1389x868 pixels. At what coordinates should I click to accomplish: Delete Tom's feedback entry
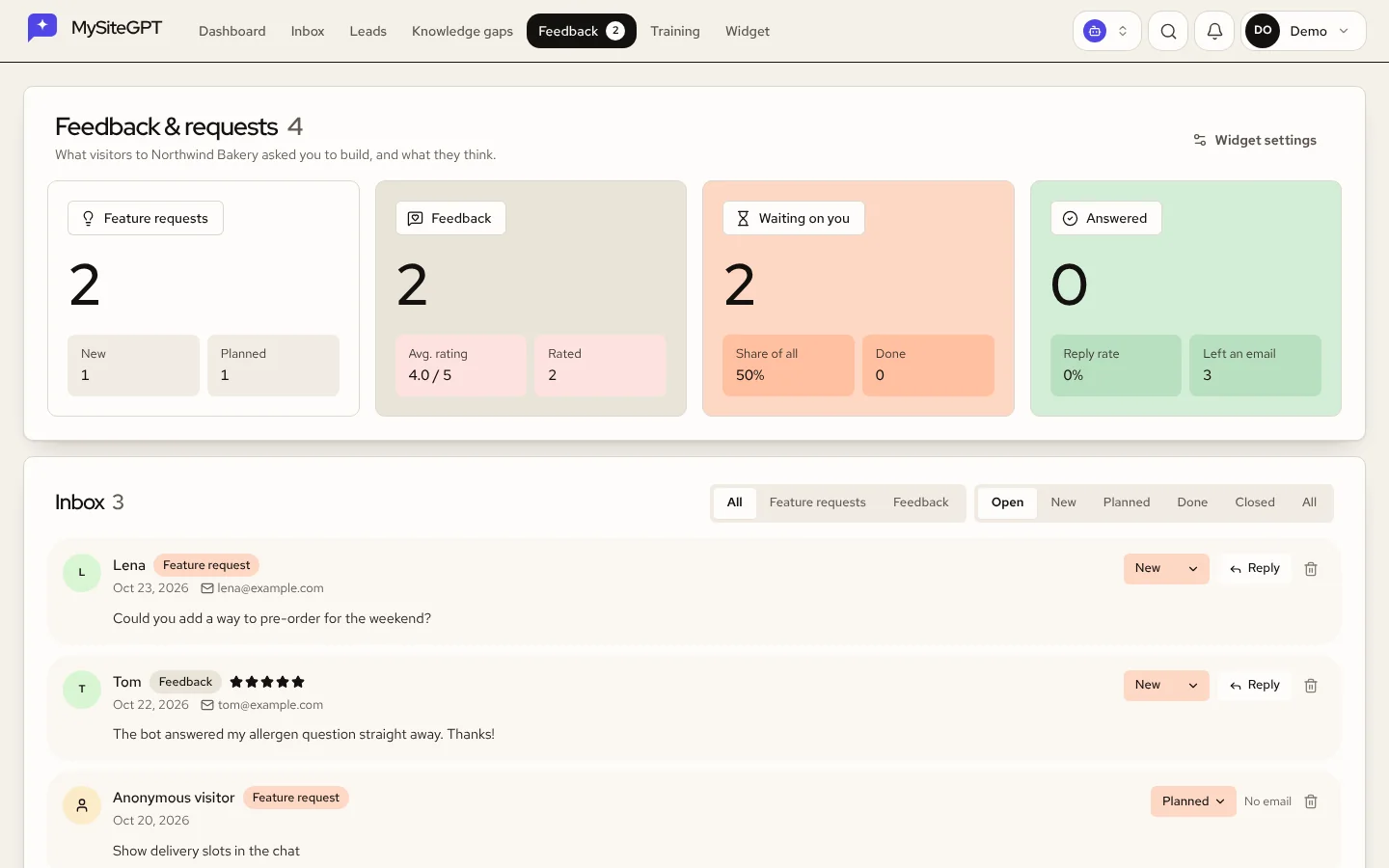click(x=1311, y=686)
